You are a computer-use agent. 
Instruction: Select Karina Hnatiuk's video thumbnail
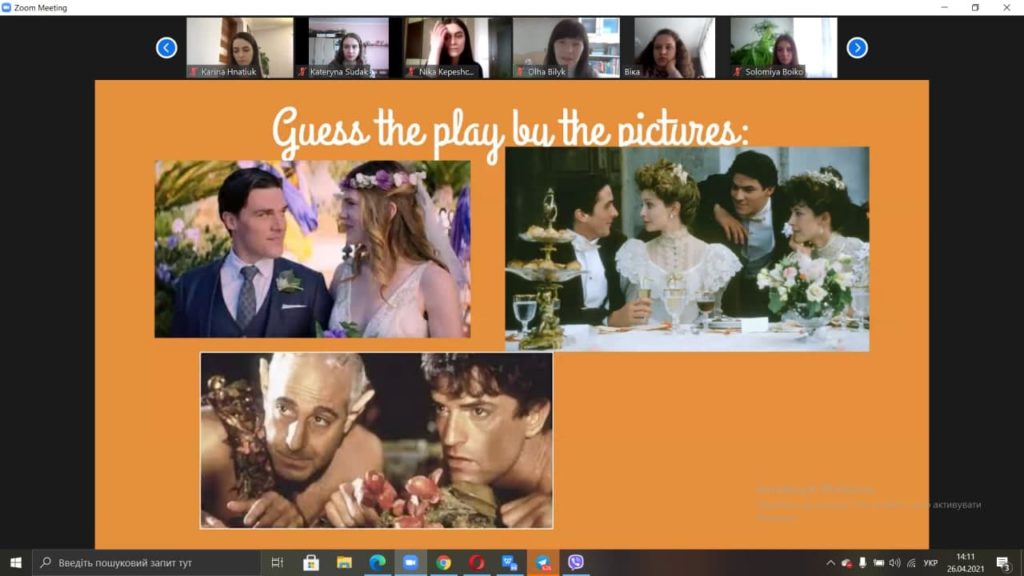(240, 48)
